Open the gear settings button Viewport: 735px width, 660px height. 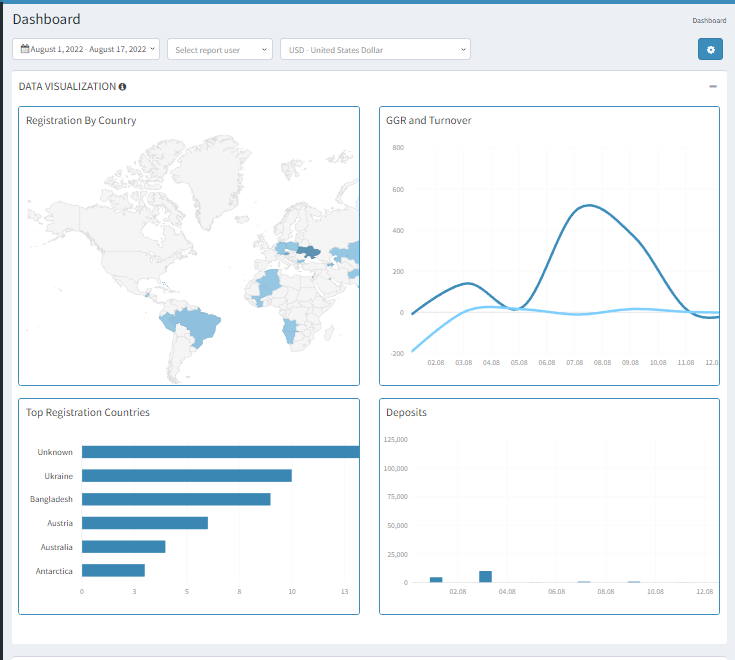click(710, 49)
